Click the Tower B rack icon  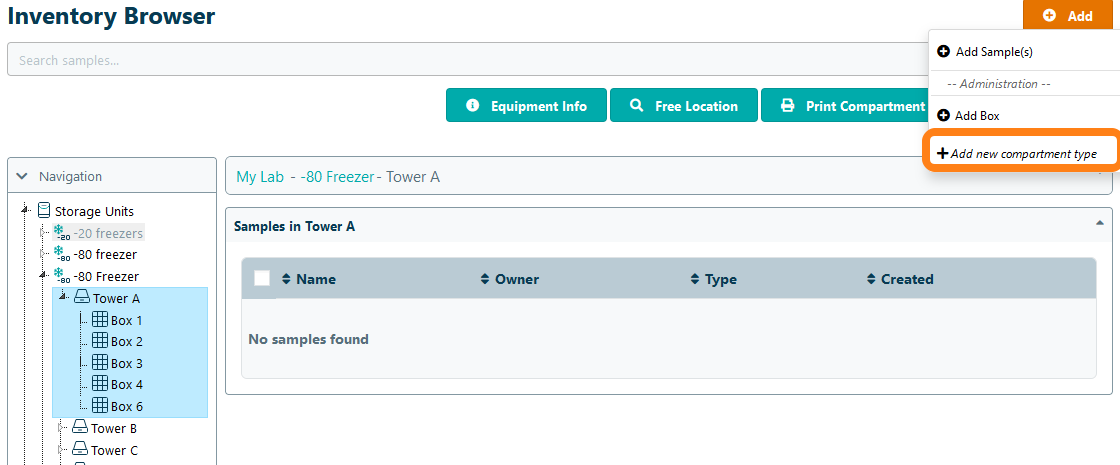[x=80, y=428]
